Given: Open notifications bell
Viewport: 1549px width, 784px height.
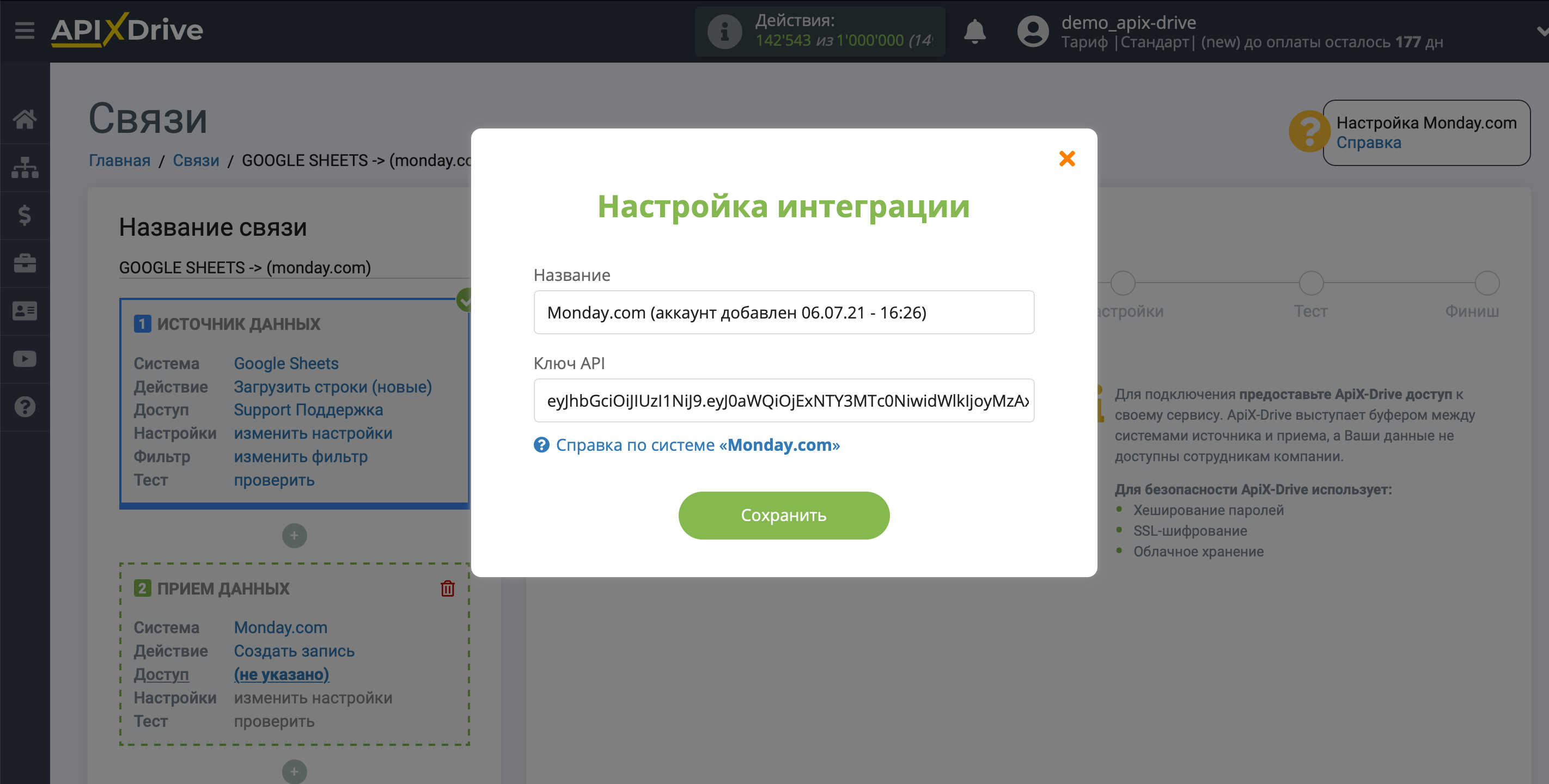Looking at the screenshot, I should tap(975, 31).
